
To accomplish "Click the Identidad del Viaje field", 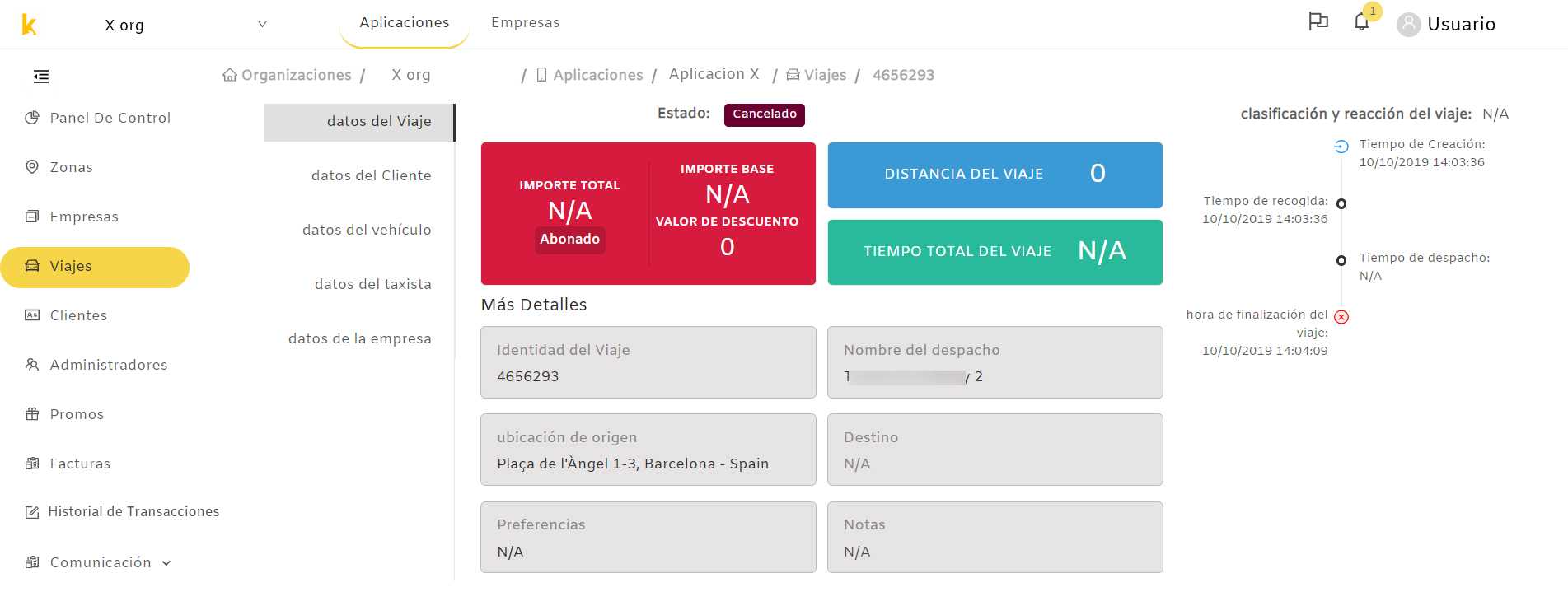I will coord(648,362).
